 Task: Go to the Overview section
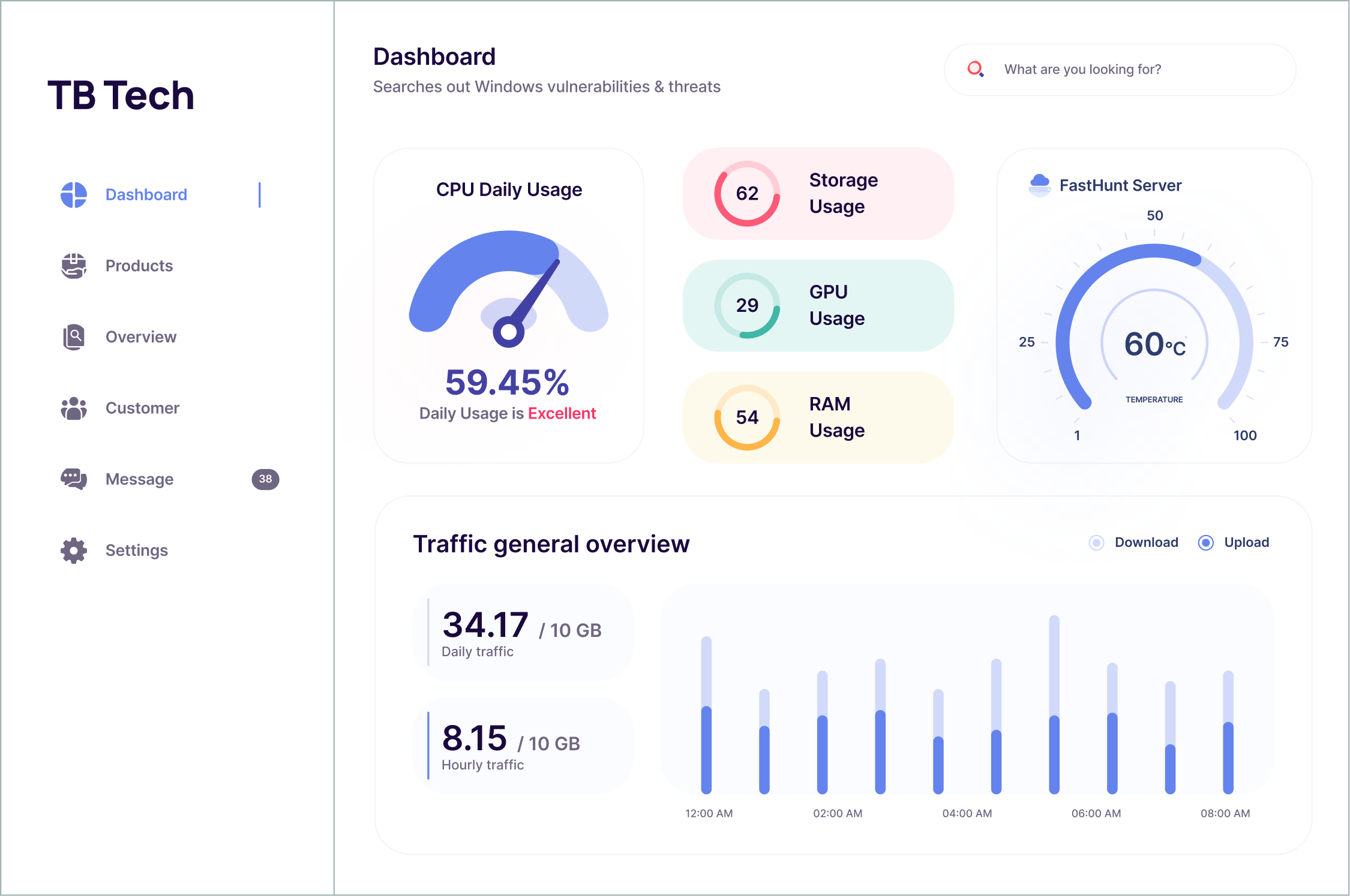tap(141, 337)
